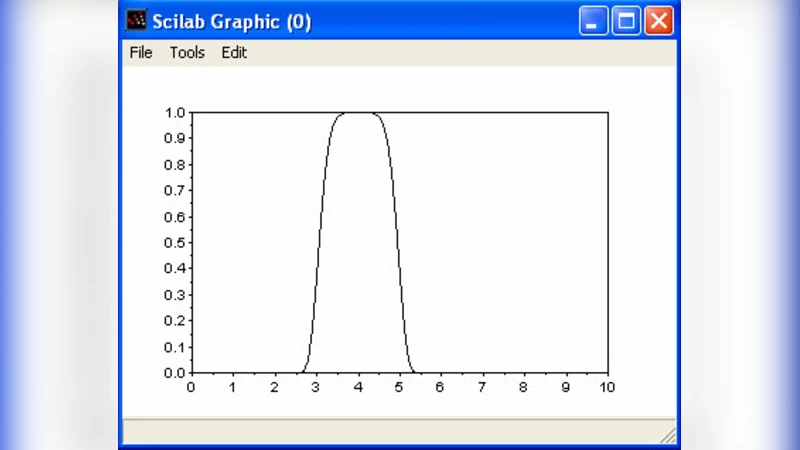Click the y-axis tick label 0.8
The height and width of the screenshot is (450, 800).
point(175,165)
